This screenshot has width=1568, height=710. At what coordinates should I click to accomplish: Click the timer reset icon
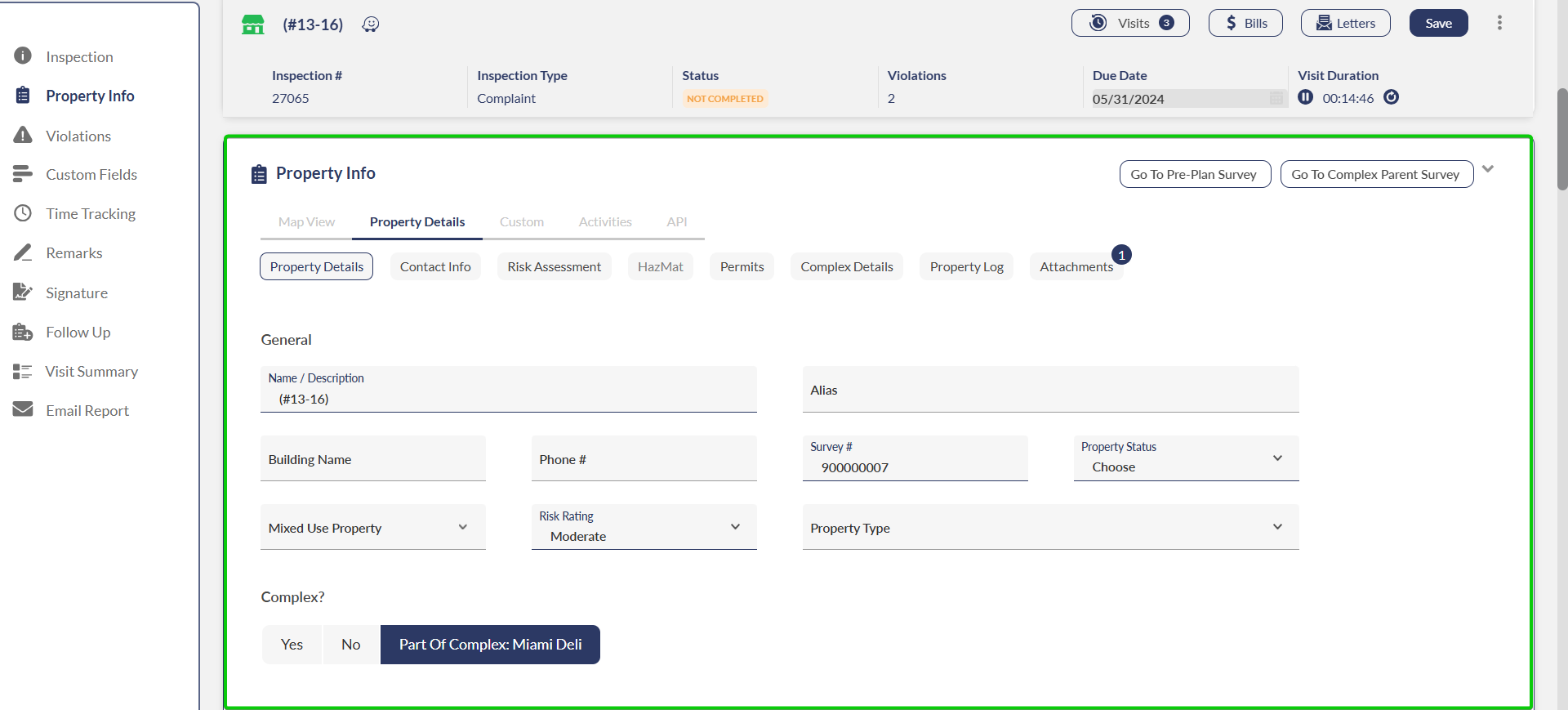pos(1392,98)
